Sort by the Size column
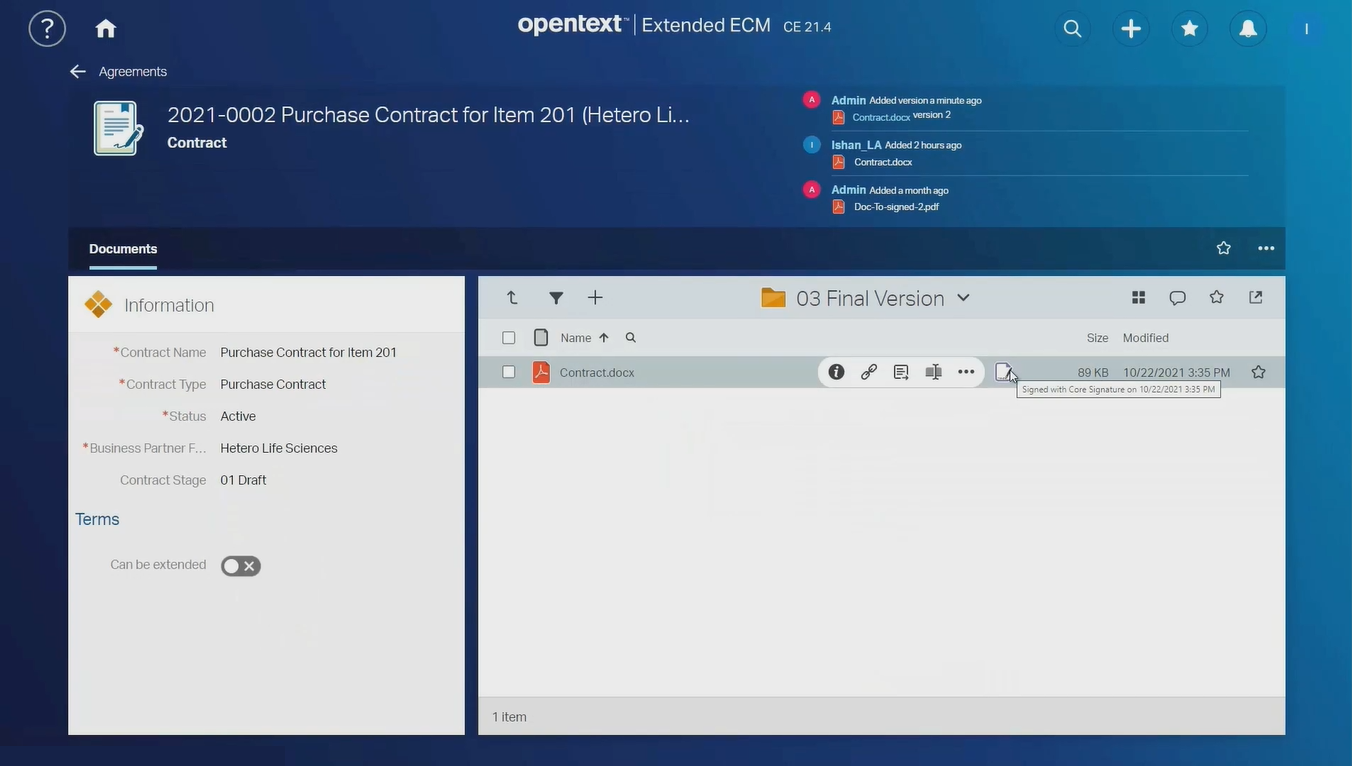The height and width of the screenshot is (766, 1352). tap(1097, 338)
